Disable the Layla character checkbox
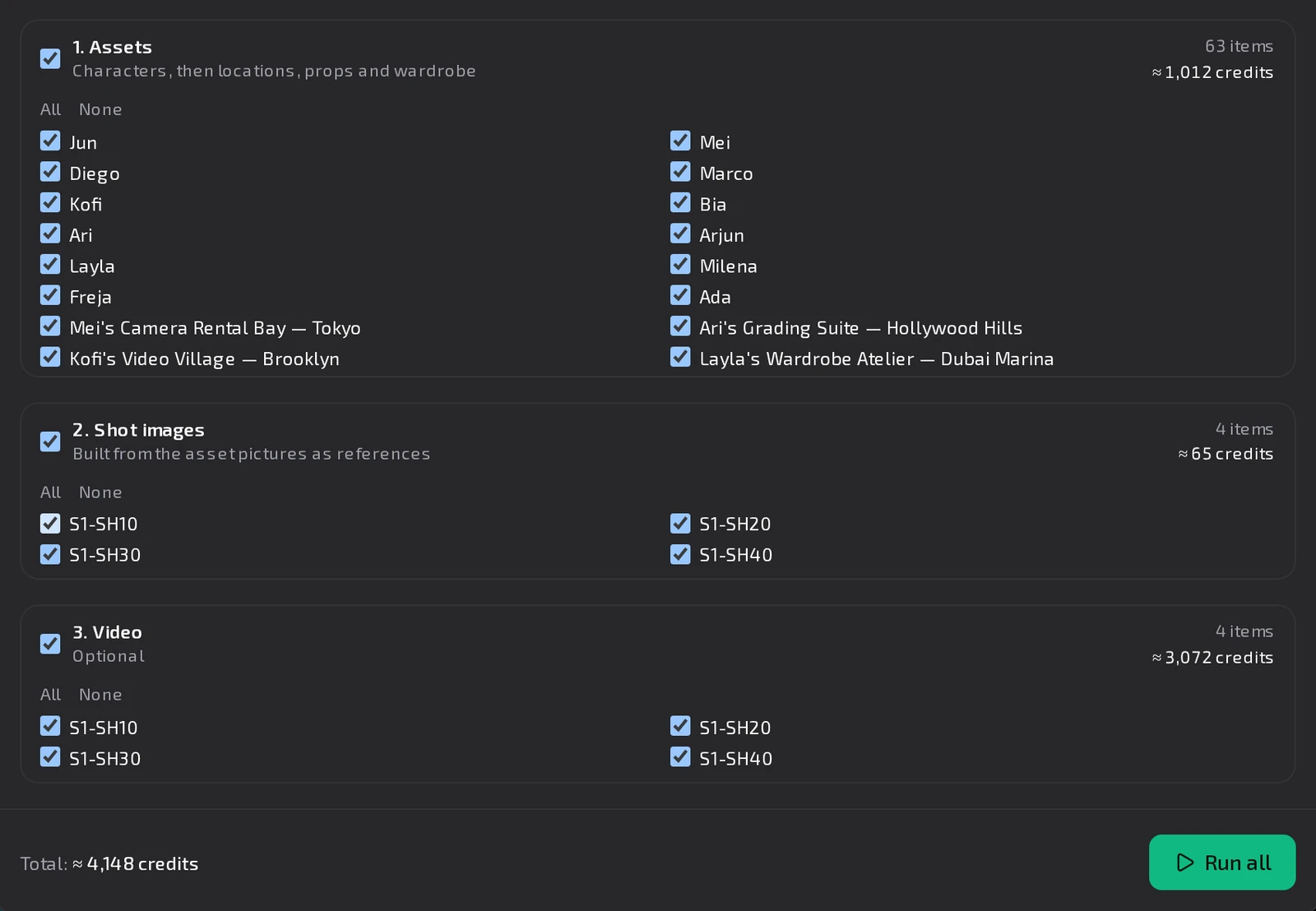The height and width of the screenshot is (911, 1316). click(x=50, y=265)
